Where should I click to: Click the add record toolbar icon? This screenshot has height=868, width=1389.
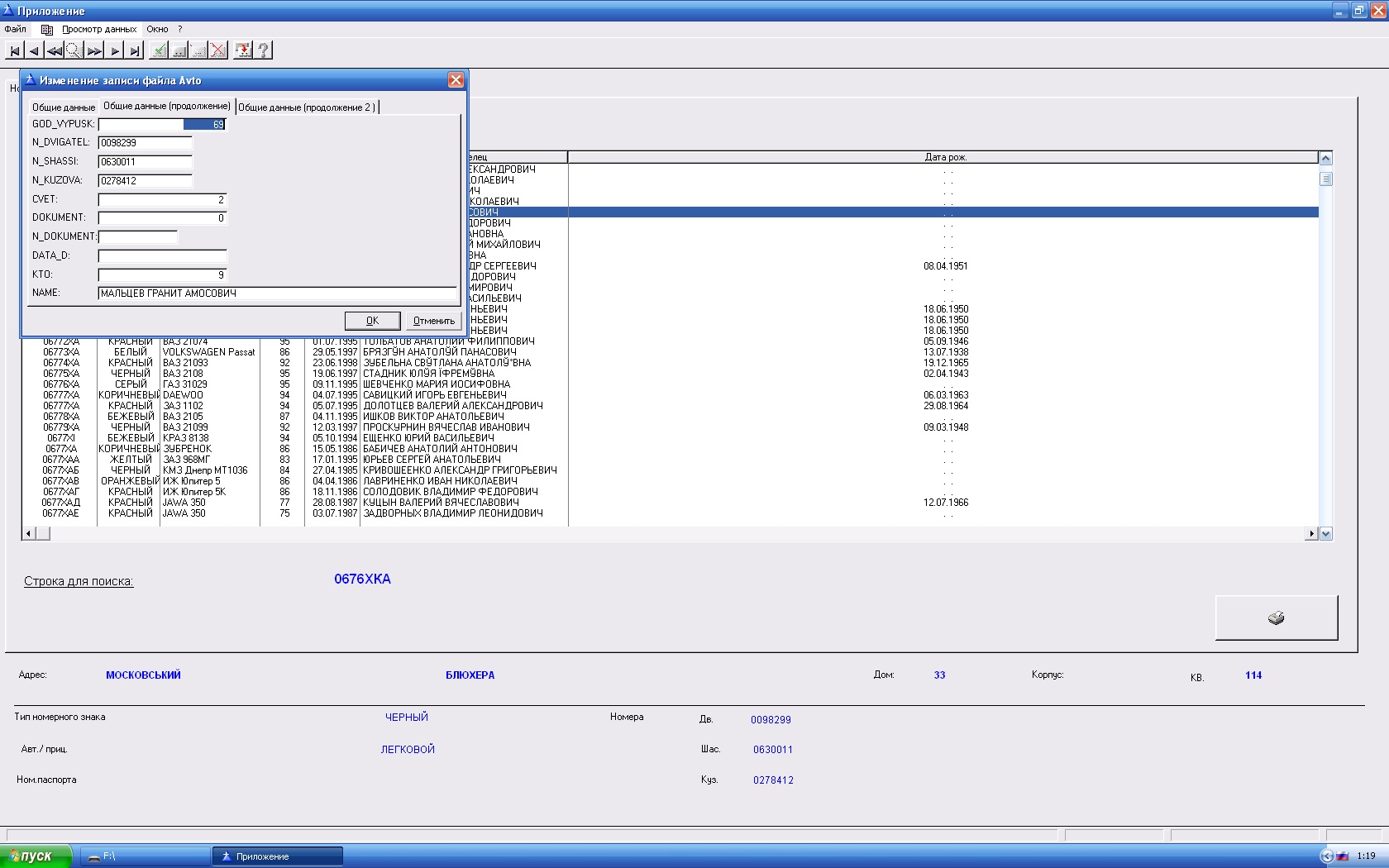(179, 50)
